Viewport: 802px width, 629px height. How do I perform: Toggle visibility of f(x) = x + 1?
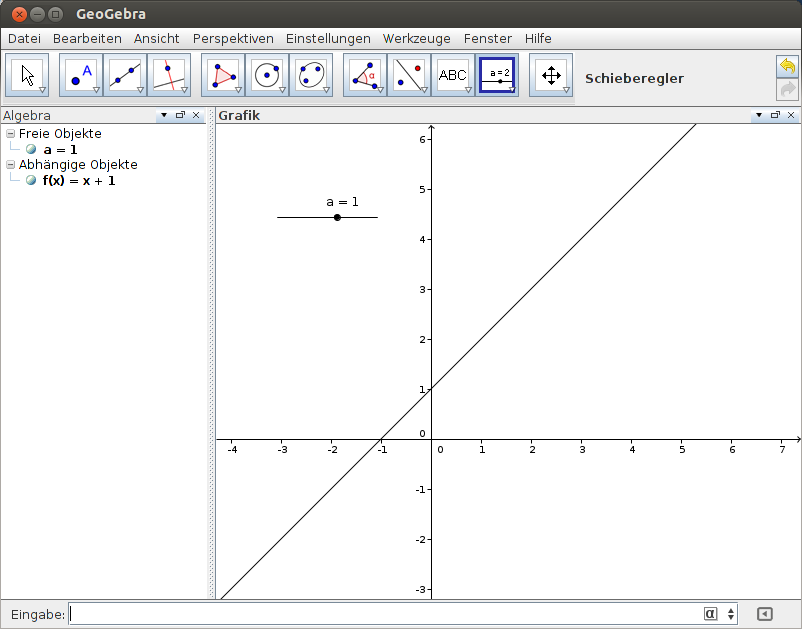(31, 182)
